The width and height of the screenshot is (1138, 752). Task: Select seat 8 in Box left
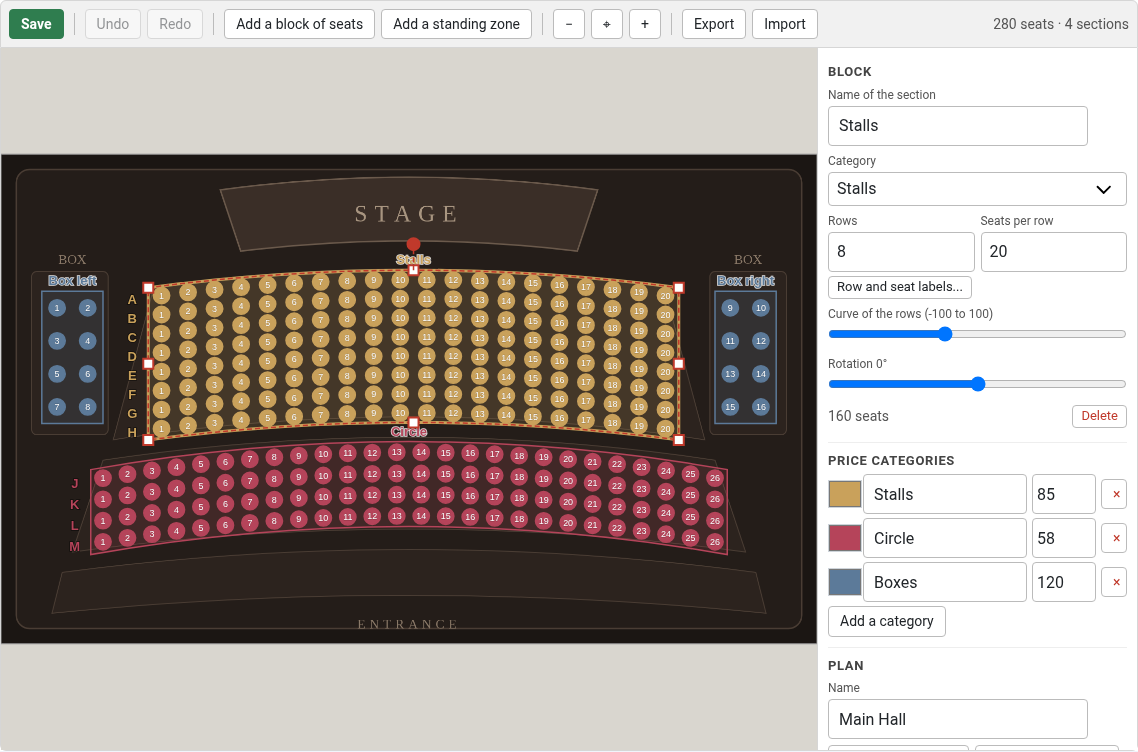88,407
